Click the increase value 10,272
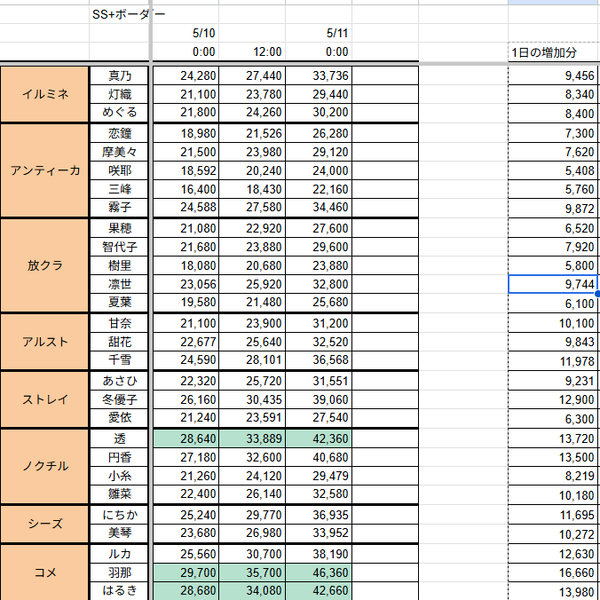This screenshot has width=600, height=600. [553, 534]
